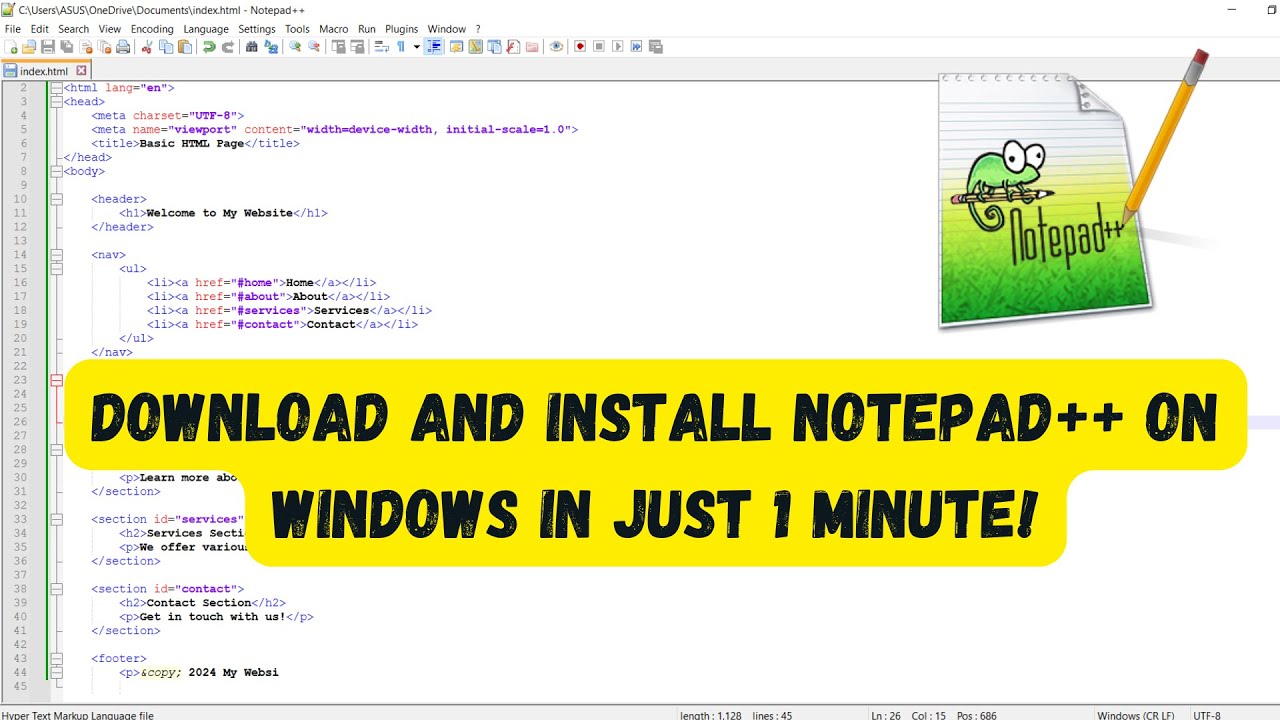Image resolution: width=1280 pixels, height=720 pixels.
Task: Toggle synchronized horizontal scrolling
Action: point(357,46)
